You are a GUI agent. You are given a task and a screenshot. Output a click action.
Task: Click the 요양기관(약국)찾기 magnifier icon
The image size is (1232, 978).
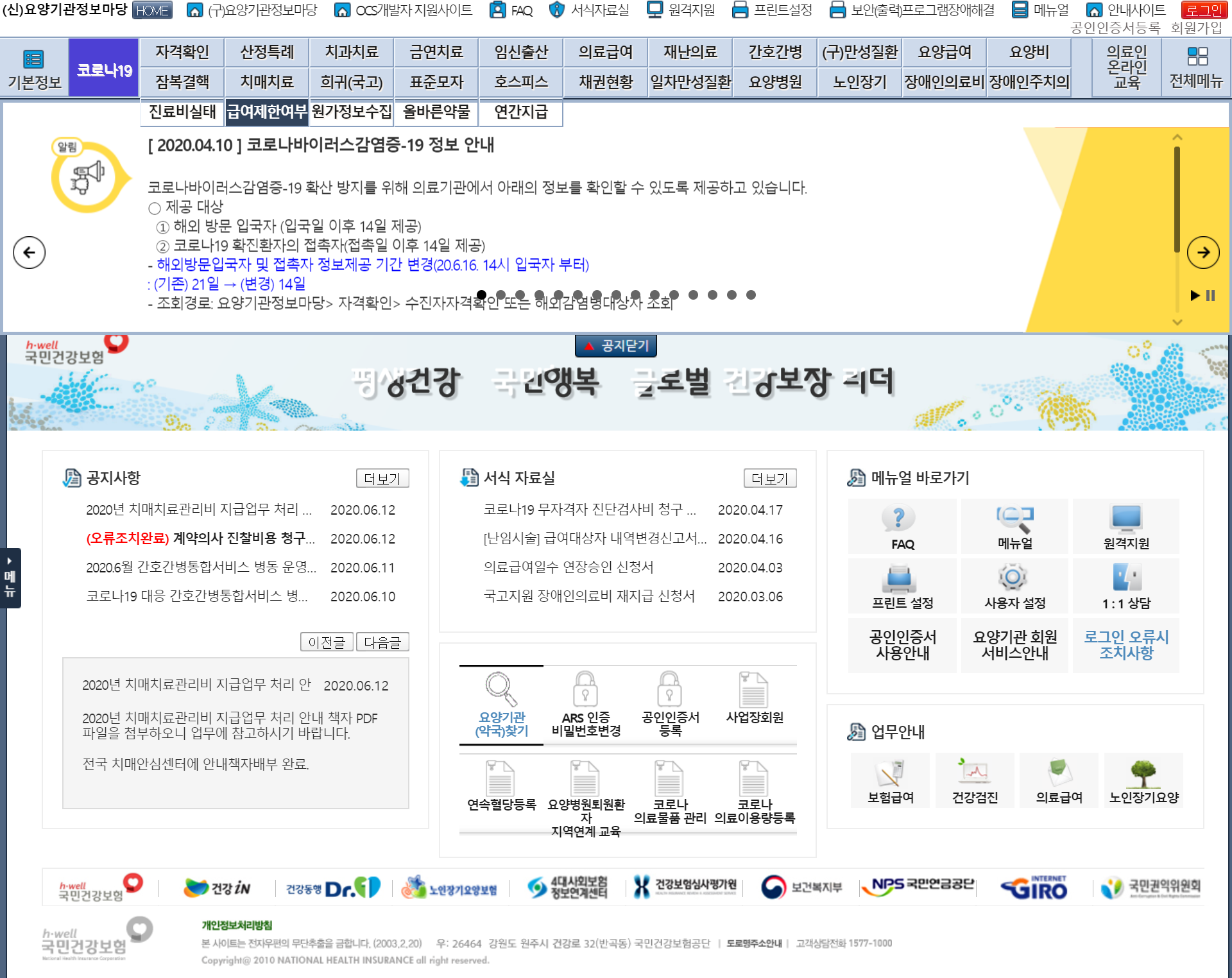(x=501, y=689)
